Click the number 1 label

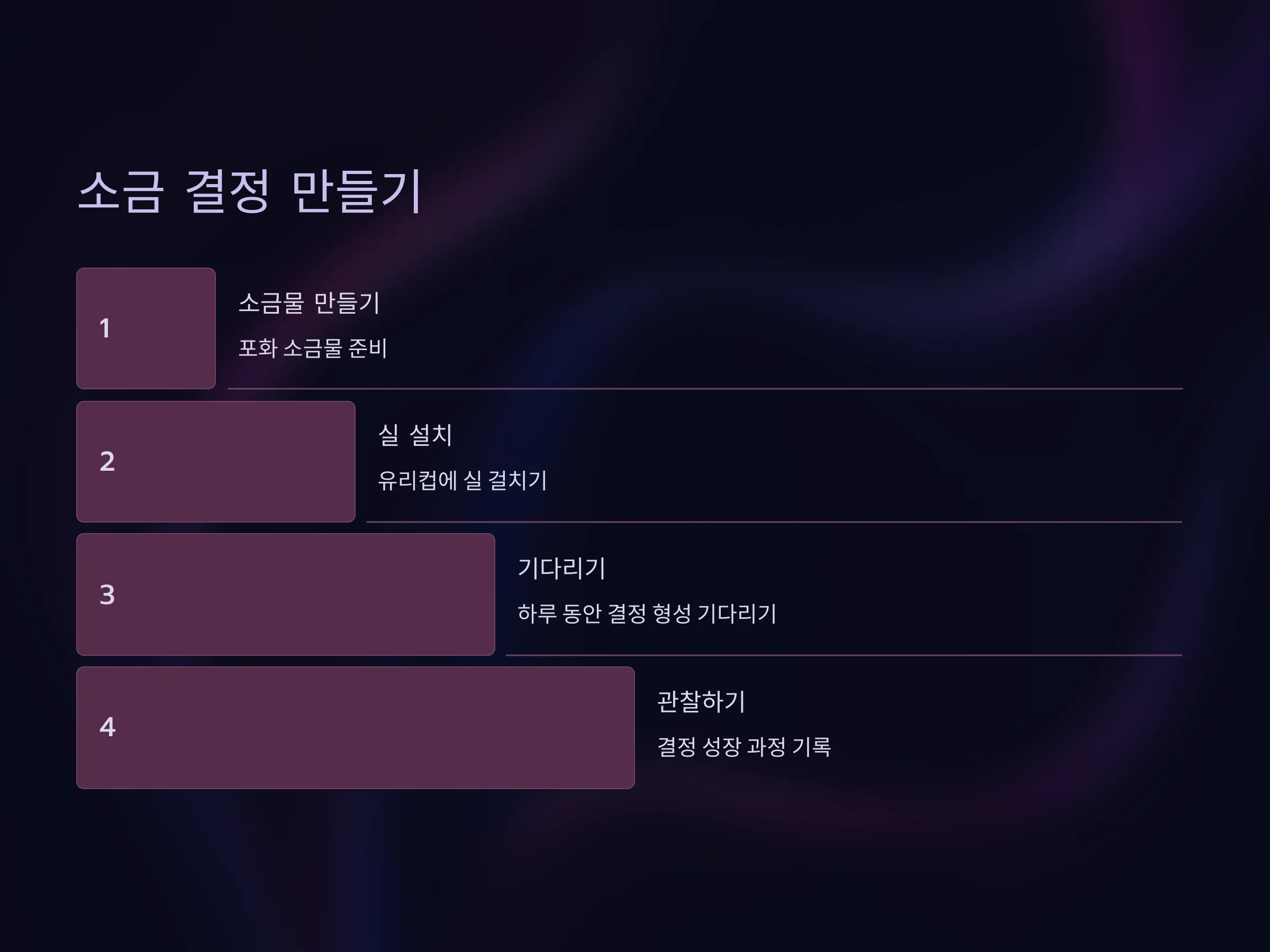click(x=104, y=328)
